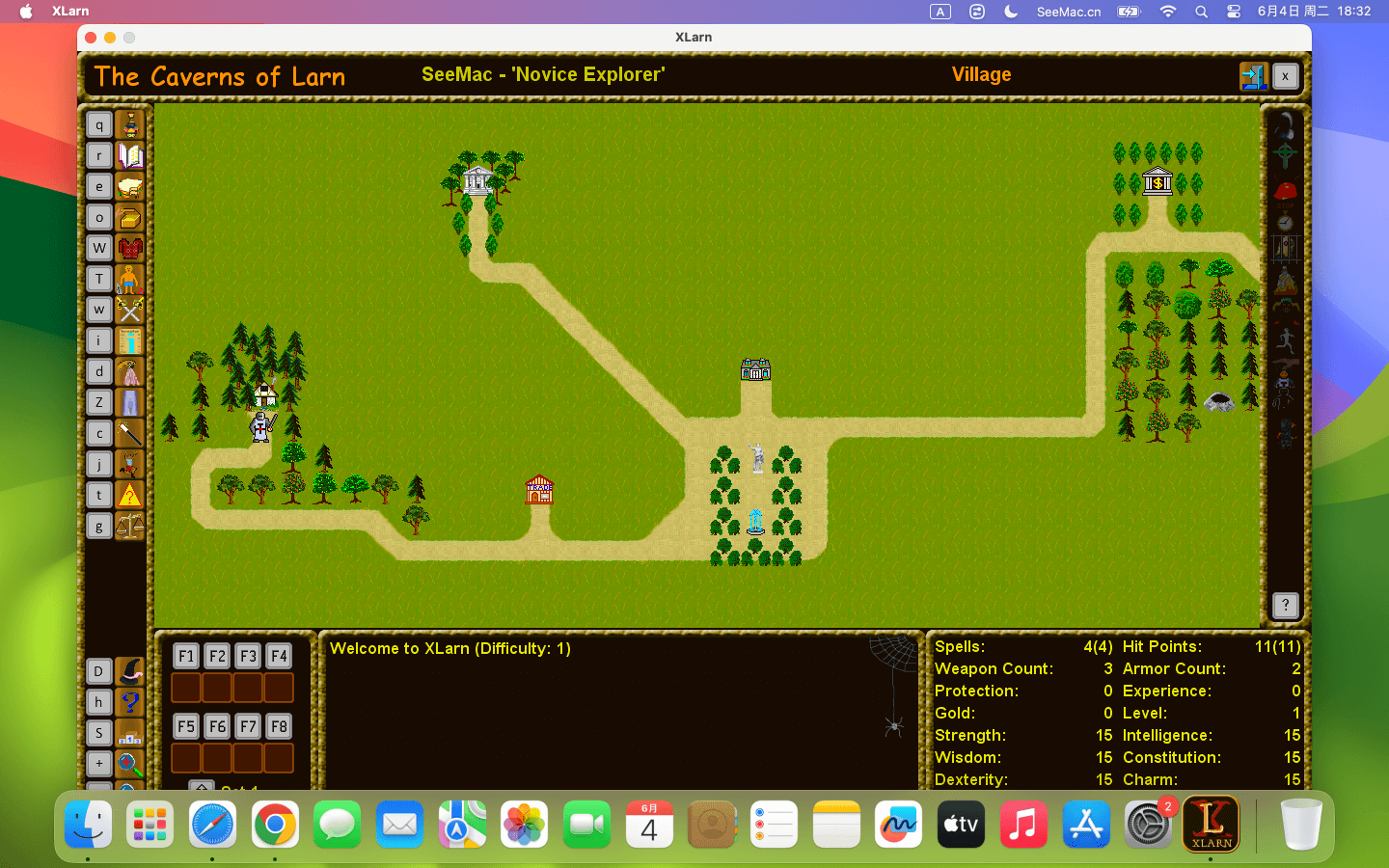This screenshot has height=868, width=1389.
Task: Click the bank building on the map
Action: (x=1157, y=181)
